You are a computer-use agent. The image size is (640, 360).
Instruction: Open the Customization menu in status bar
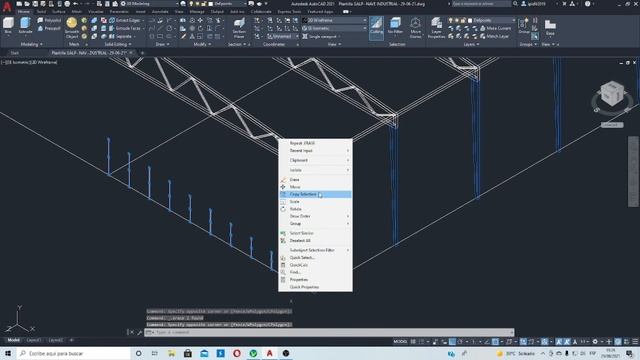coord(635,342)
